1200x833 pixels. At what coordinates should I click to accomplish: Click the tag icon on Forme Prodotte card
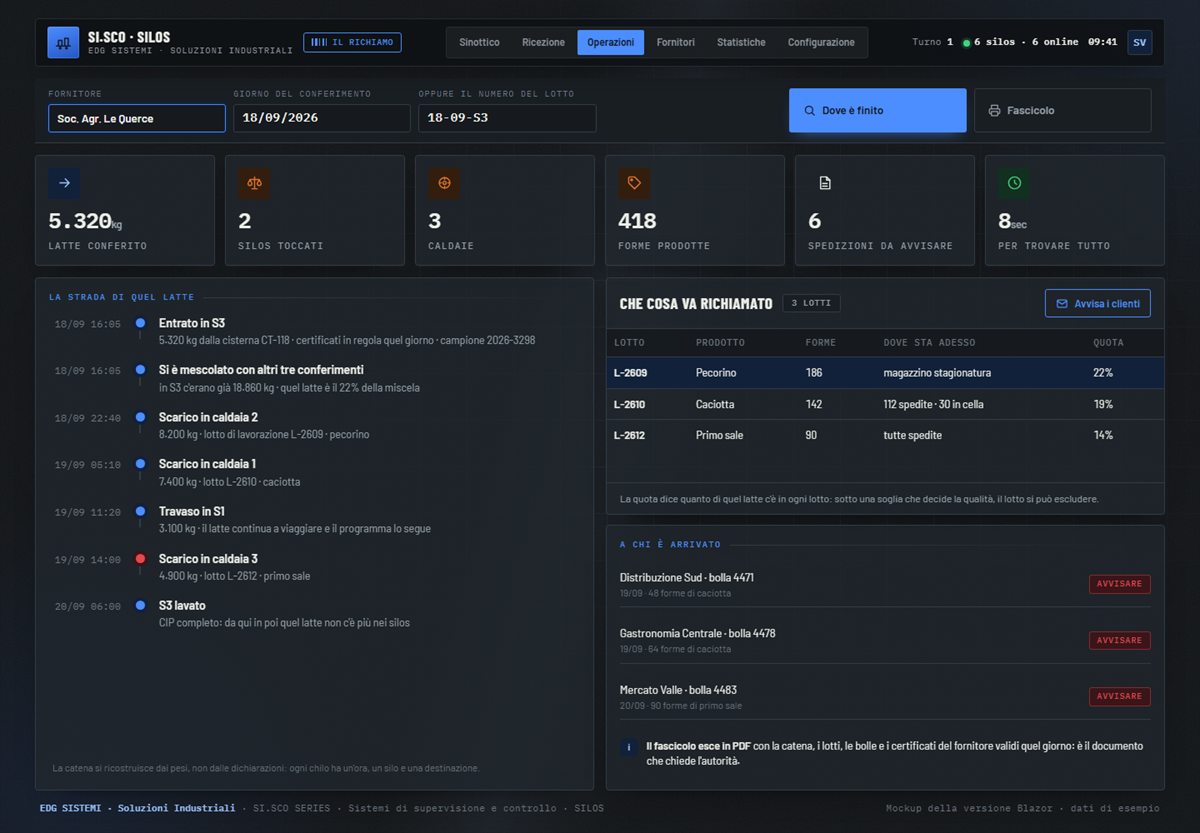[x=634, y=183]
